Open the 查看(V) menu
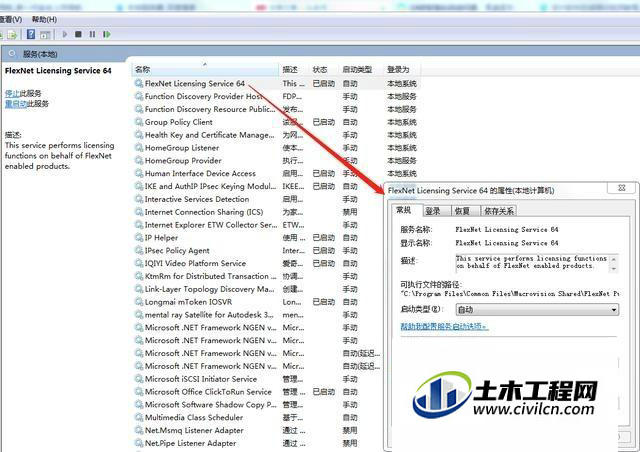640x452 pixels. coord(11,19)
